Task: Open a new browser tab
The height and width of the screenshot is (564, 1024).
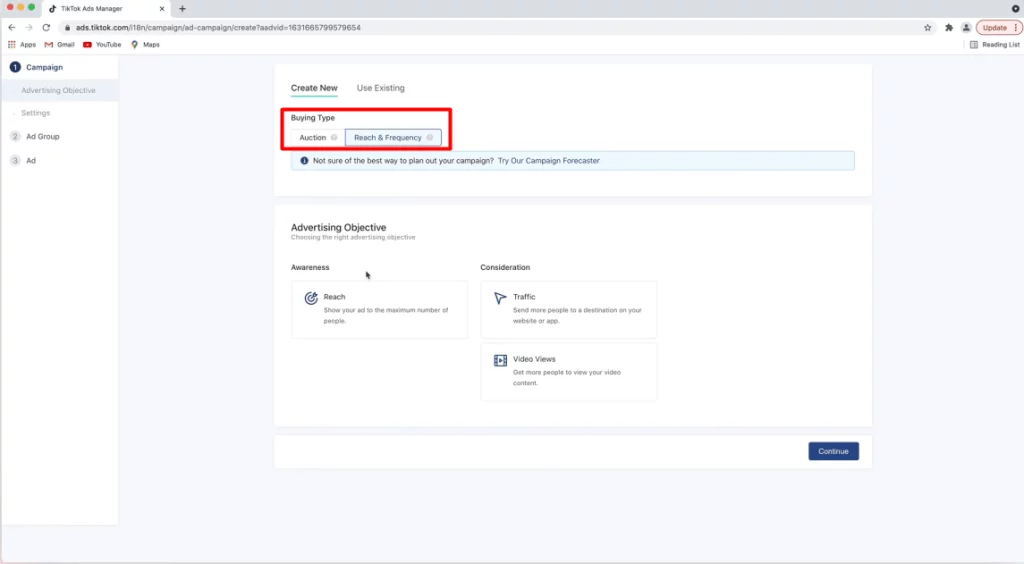Action: point(182,8)
